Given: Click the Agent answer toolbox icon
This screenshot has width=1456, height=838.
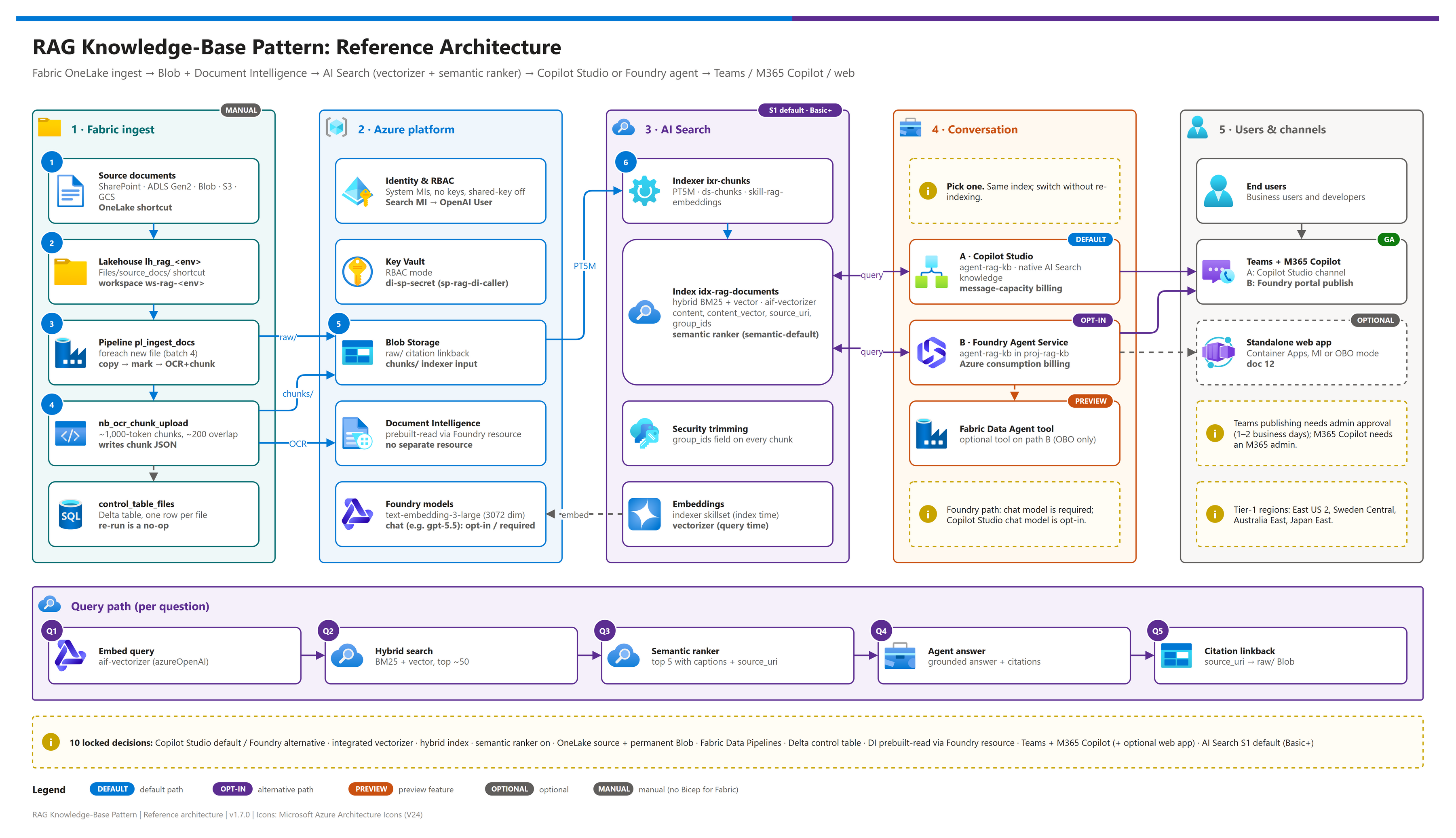Looking at the screenshot, I should 900,655.
